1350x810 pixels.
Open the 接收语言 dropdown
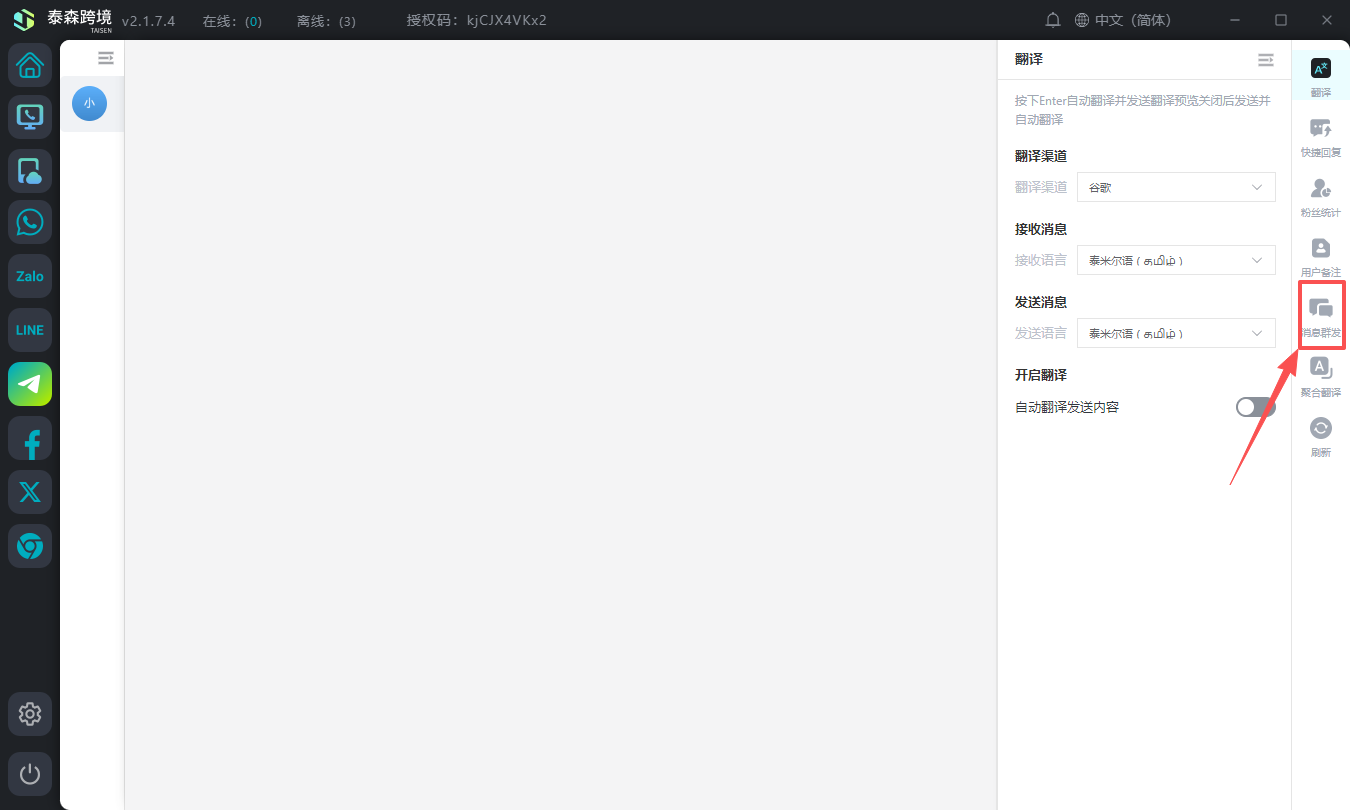click(1175, 260)
